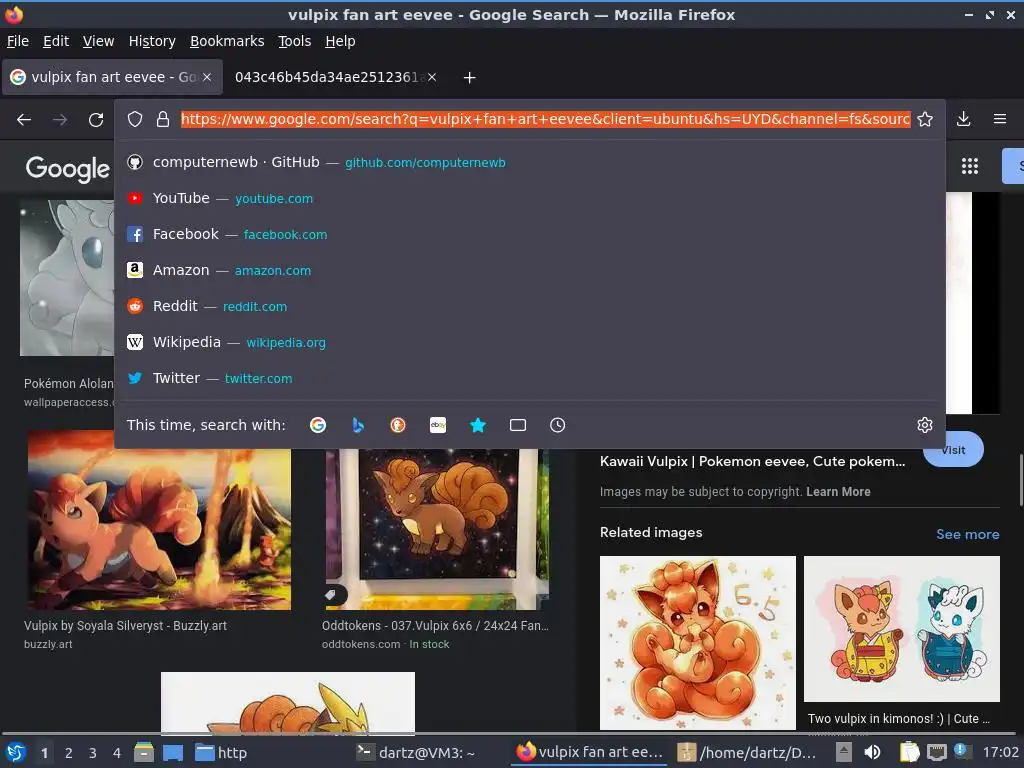The width and height of the screenshot is (1024, 768).
Task: Open the File menu
Action: coord(18,41)
